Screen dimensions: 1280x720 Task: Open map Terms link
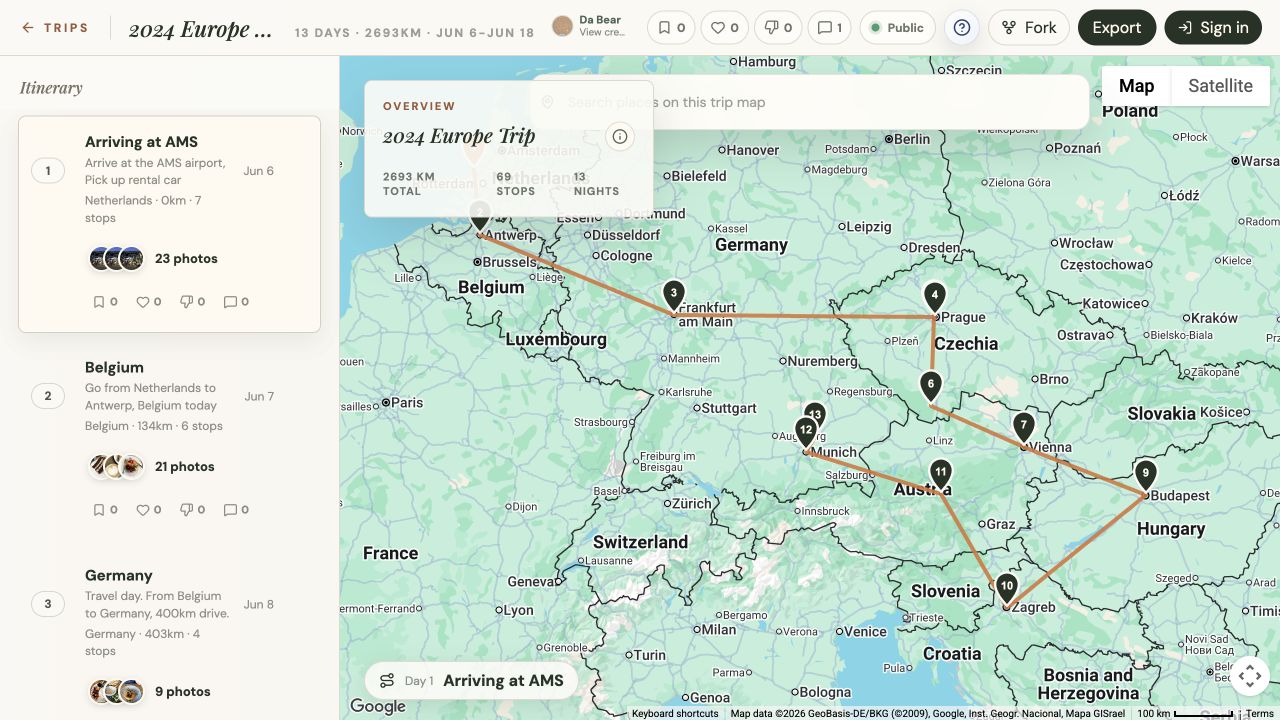(x=1260, y=714)
